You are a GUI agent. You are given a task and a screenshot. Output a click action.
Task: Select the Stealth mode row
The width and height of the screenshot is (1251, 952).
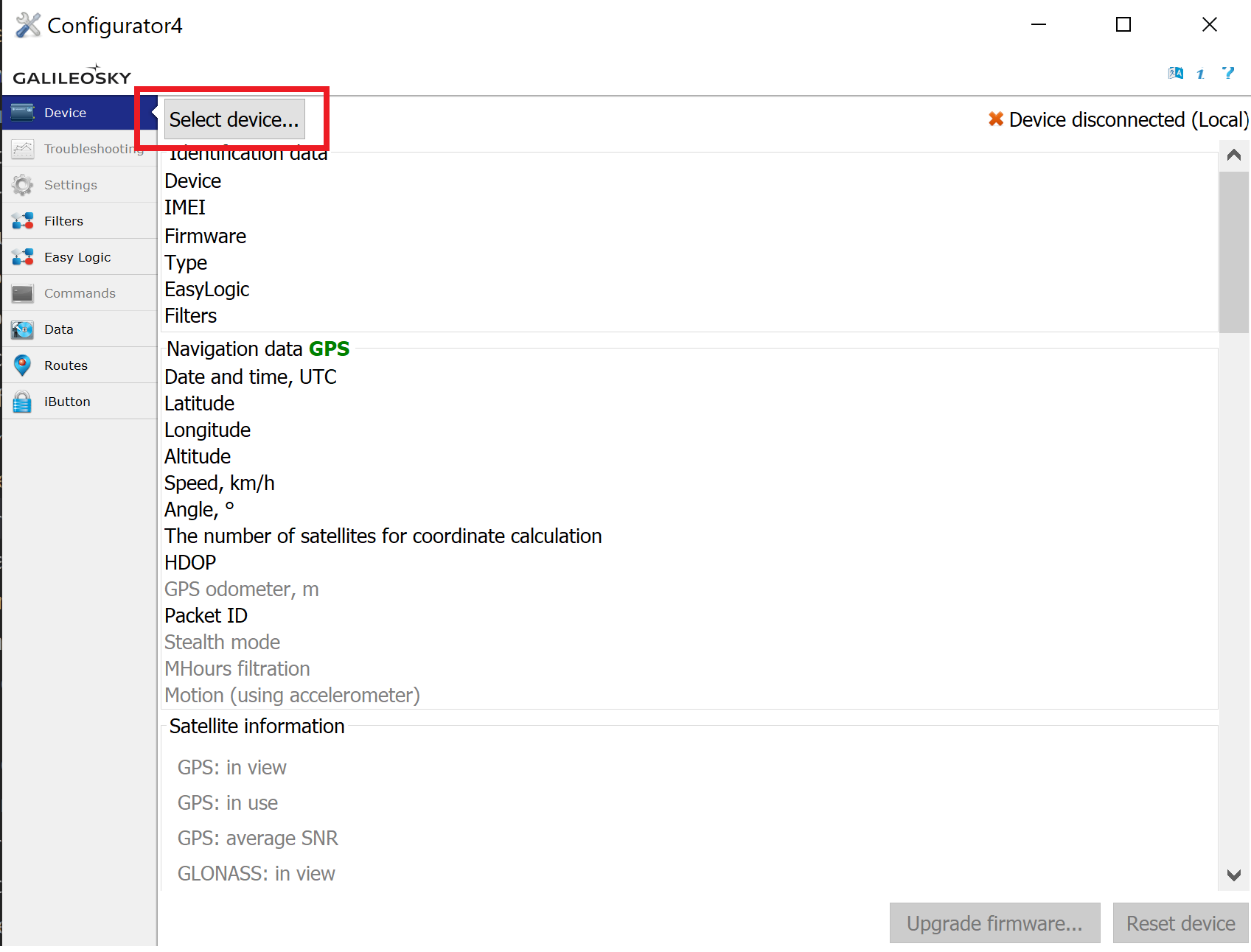222,643
